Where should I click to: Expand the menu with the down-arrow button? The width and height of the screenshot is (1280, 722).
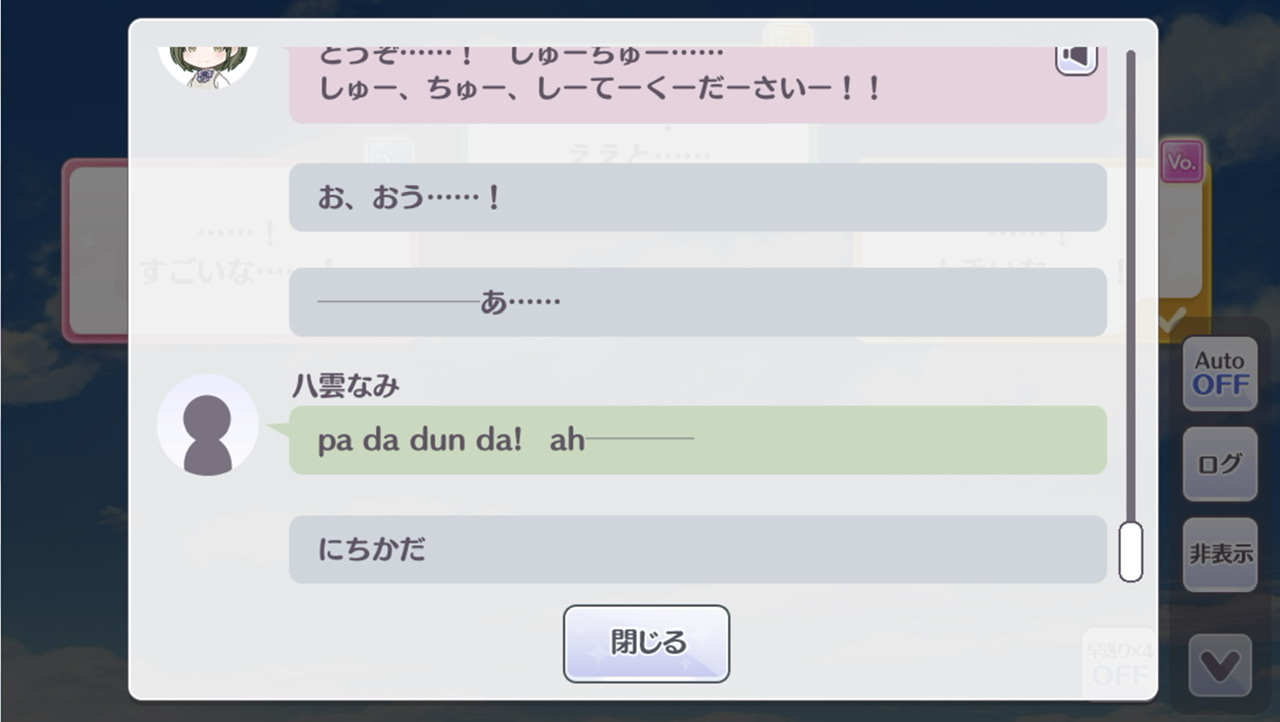click(1220, 666)
